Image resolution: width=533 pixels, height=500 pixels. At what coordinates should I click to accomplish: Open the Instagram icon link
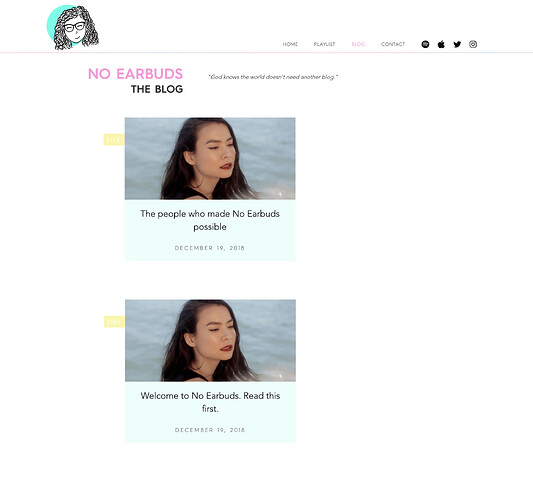(x=473, y=44)
